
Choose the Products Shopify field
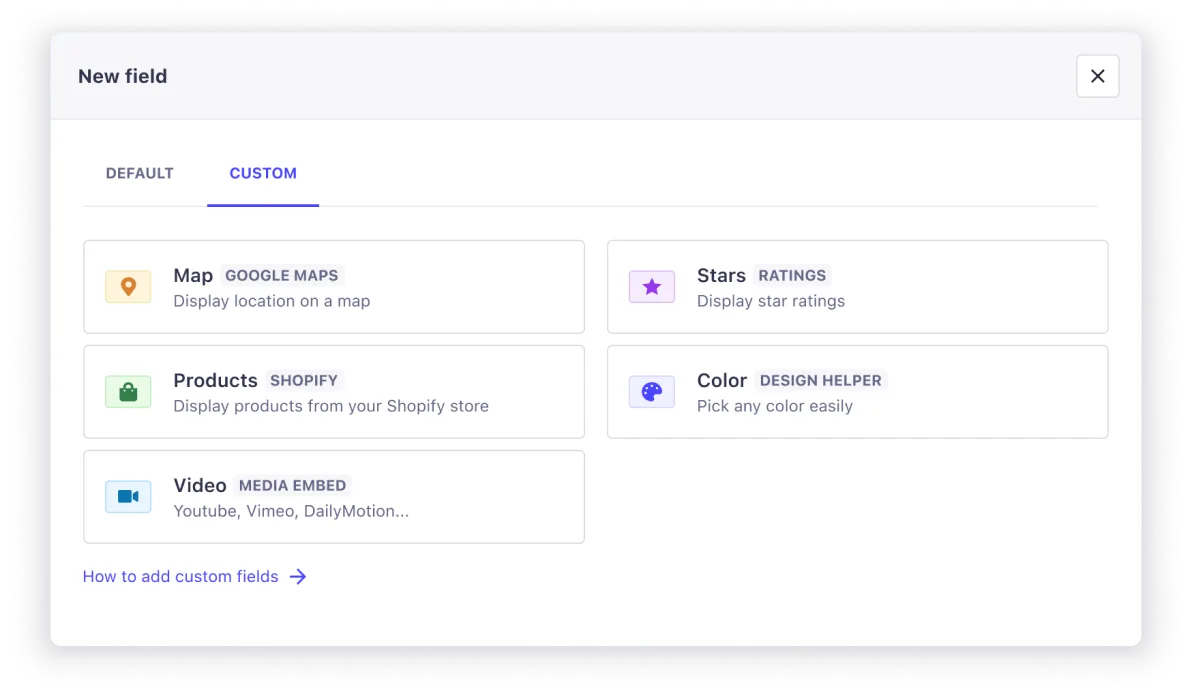point(334,391)
